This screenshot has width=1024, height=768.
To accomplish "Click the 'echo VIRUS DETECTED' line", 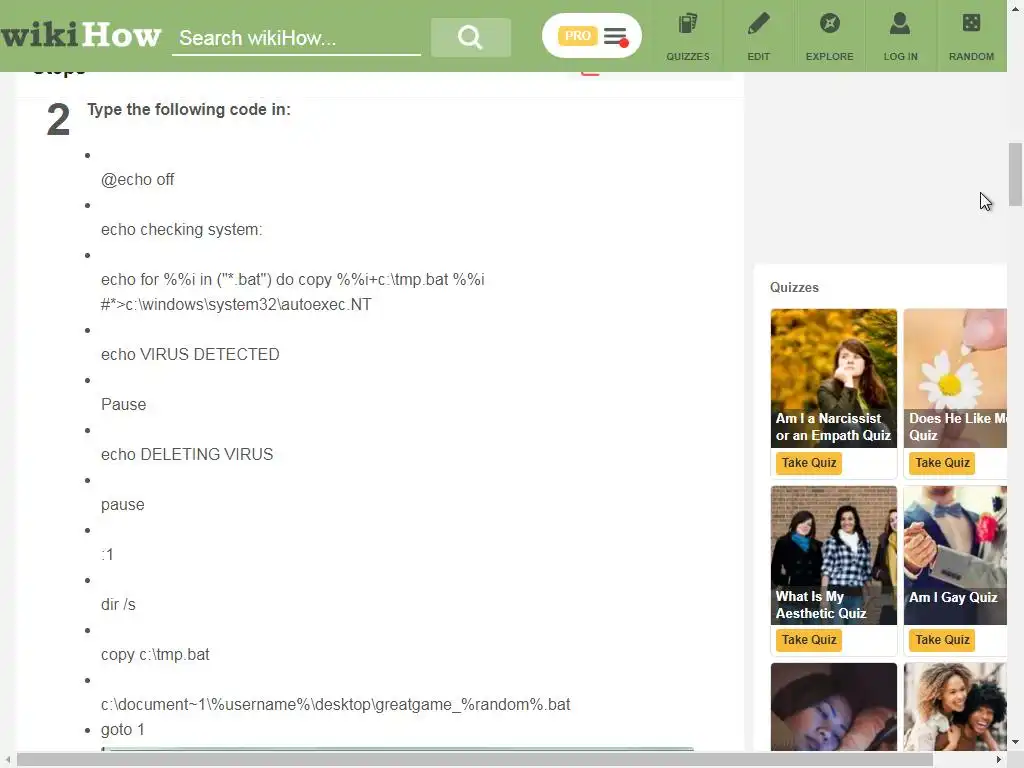I will click(x=190, y=355).
